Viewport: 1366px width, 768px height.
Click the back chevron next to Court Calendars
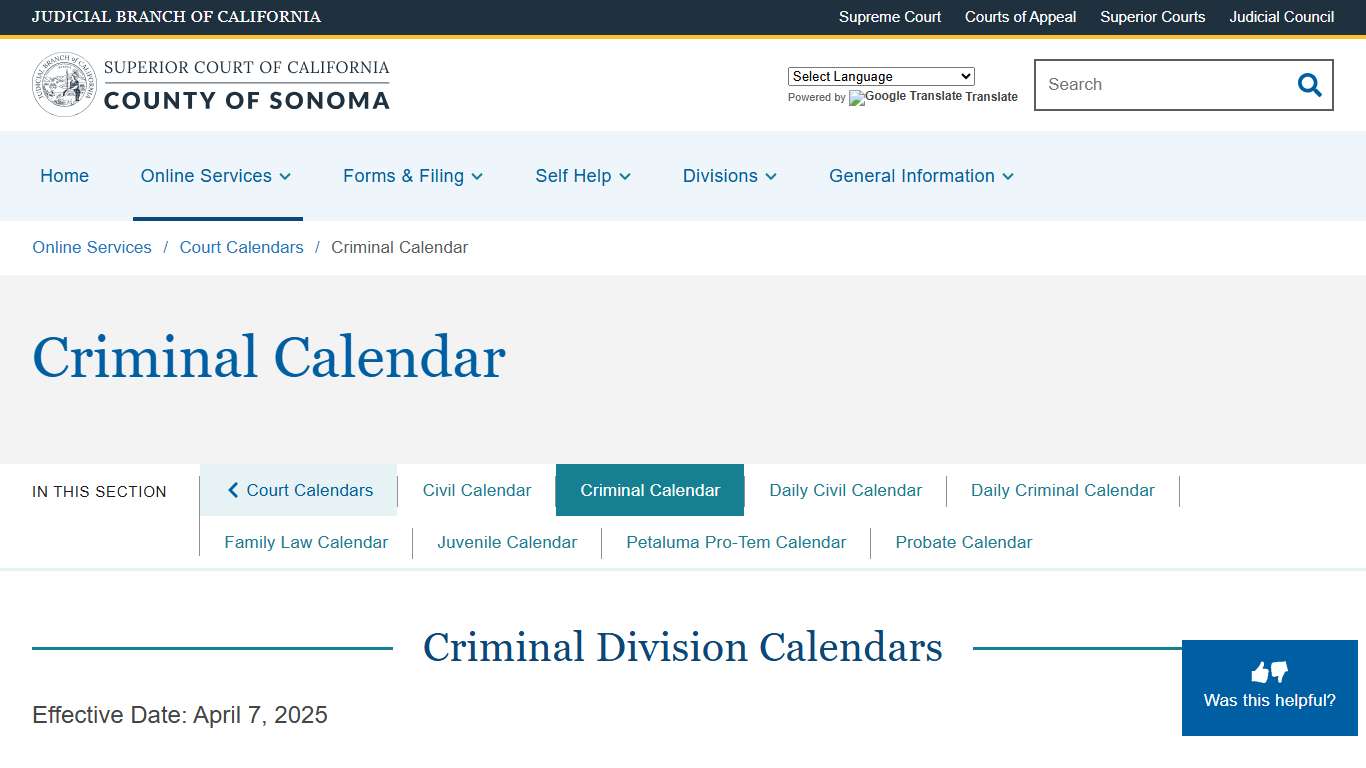pos(232,490)
